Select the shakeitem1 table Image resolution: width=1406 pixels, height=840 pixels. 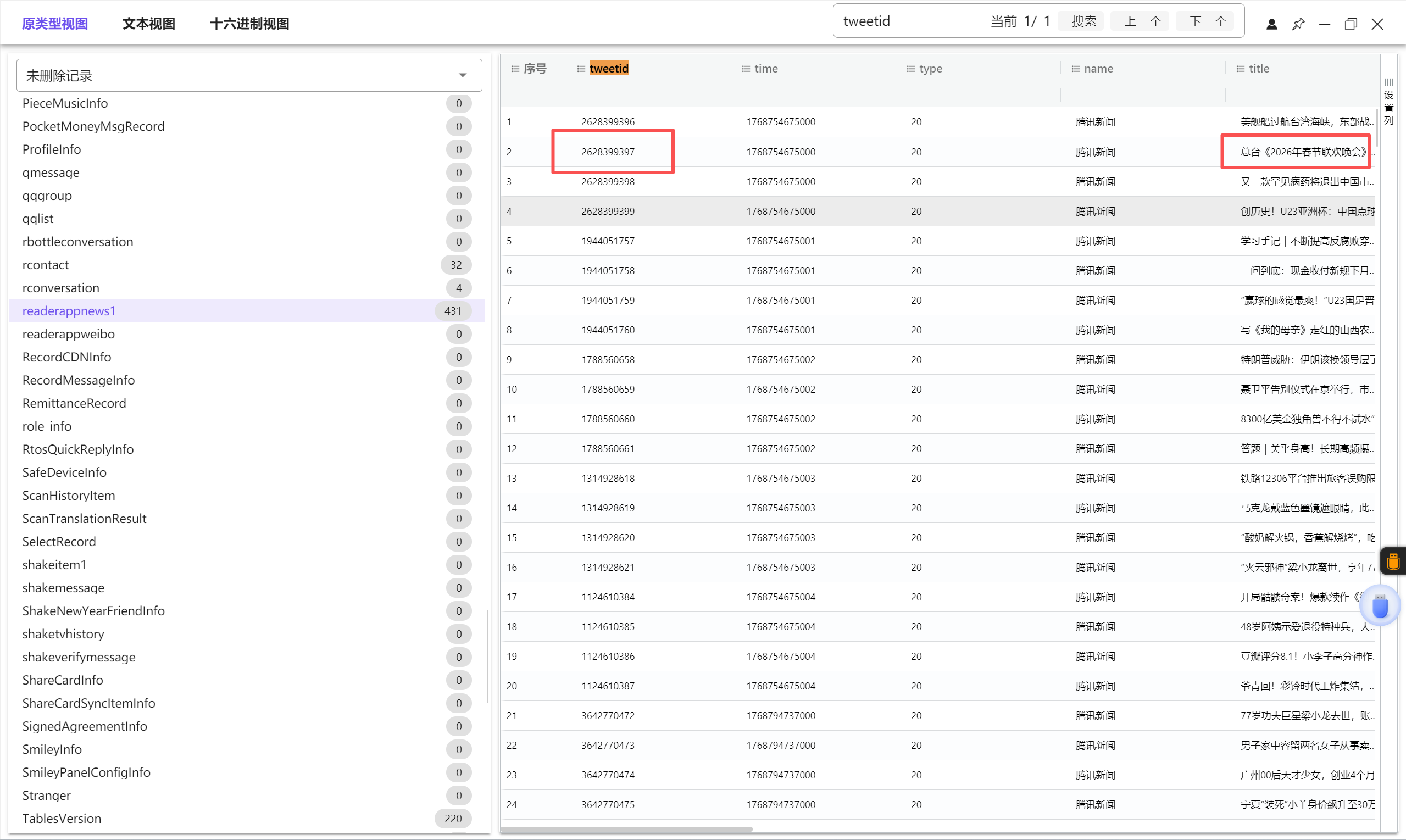pos(247,564)
